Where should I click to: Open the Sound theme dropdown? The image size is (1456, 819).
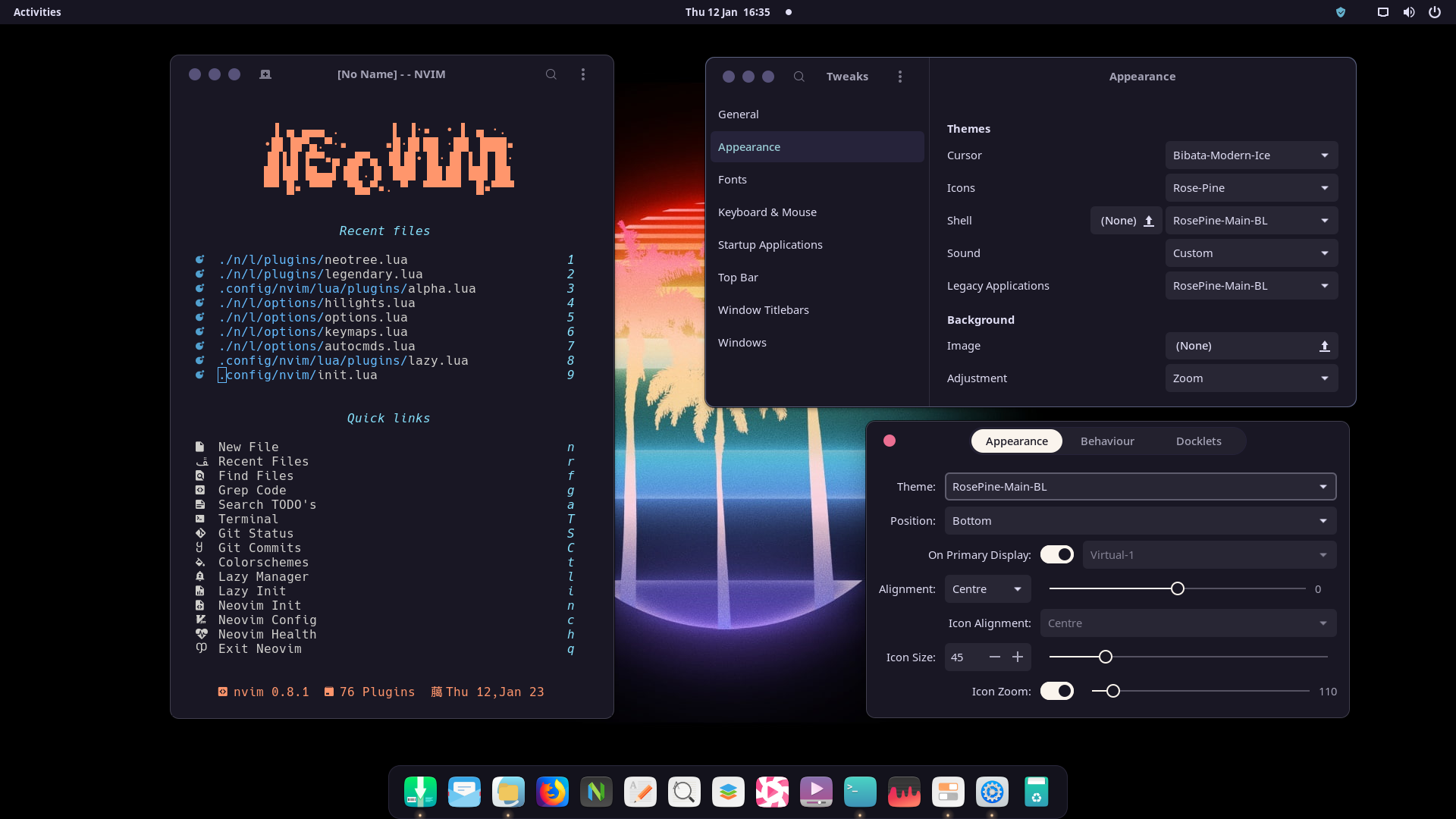(1251, 253)
